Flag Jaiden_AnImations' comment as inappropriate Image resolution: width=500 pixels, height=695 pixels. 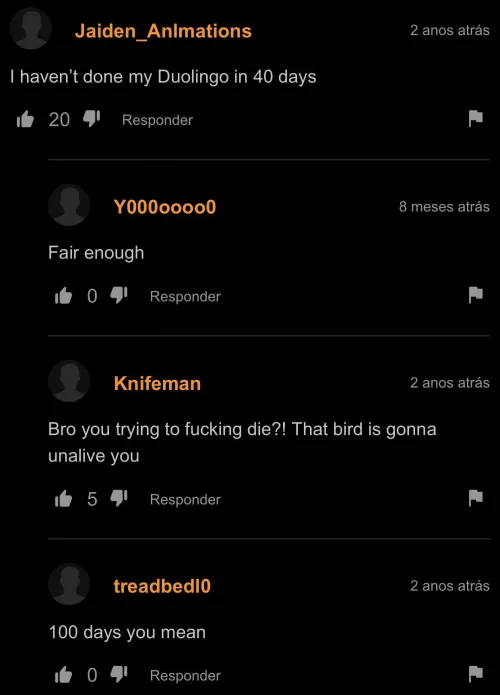click(476, 118)
